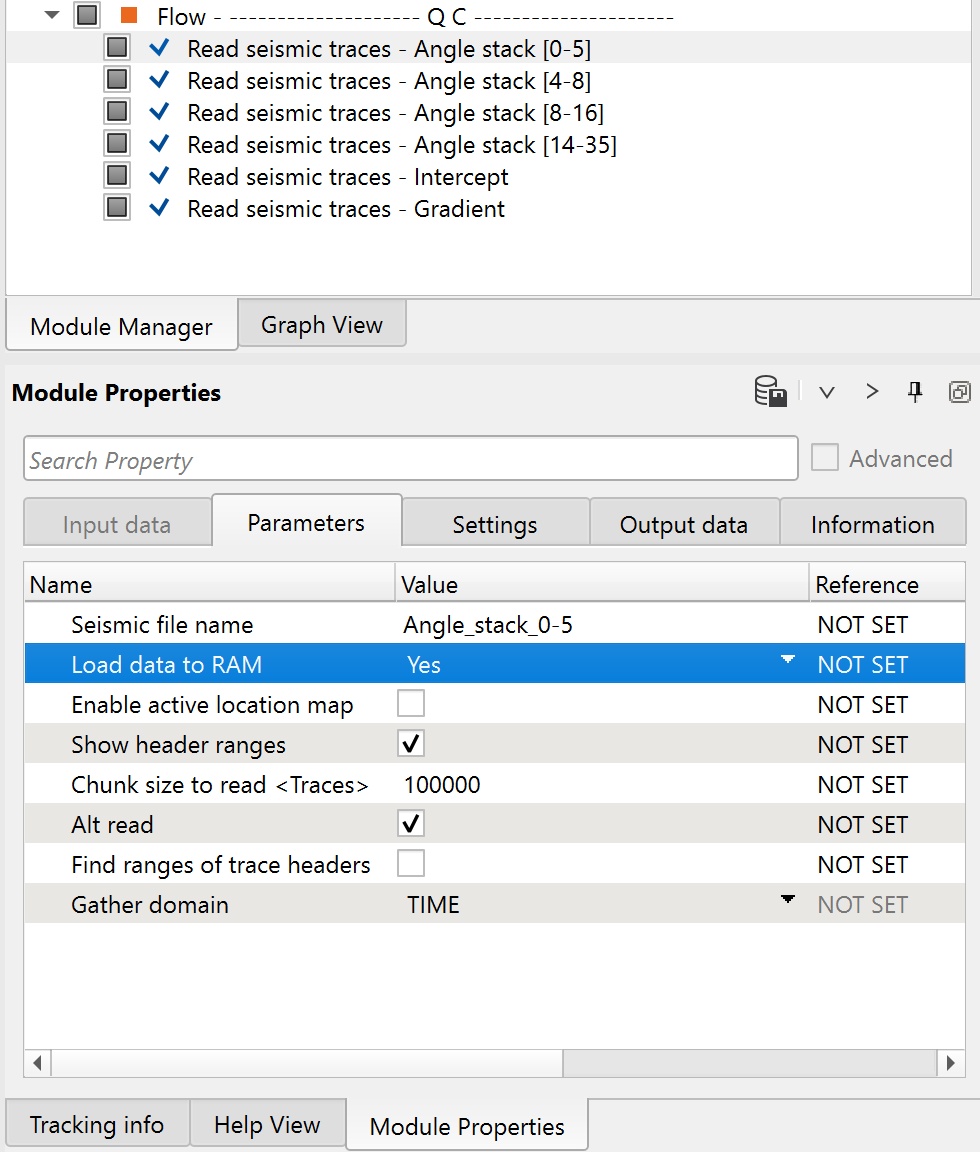Click the down chevron icon in Module Properties header

pos(827,392)
